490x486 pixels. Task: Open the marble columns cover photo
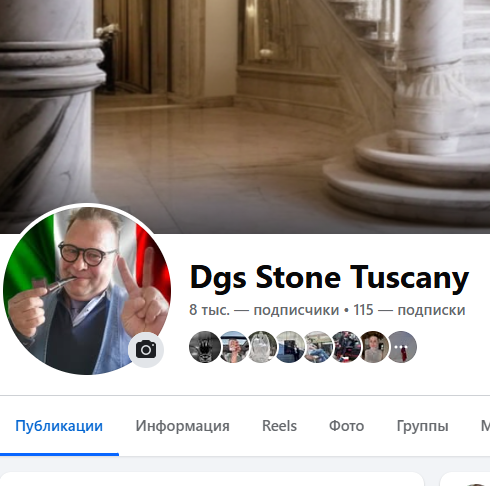[245, 100]
